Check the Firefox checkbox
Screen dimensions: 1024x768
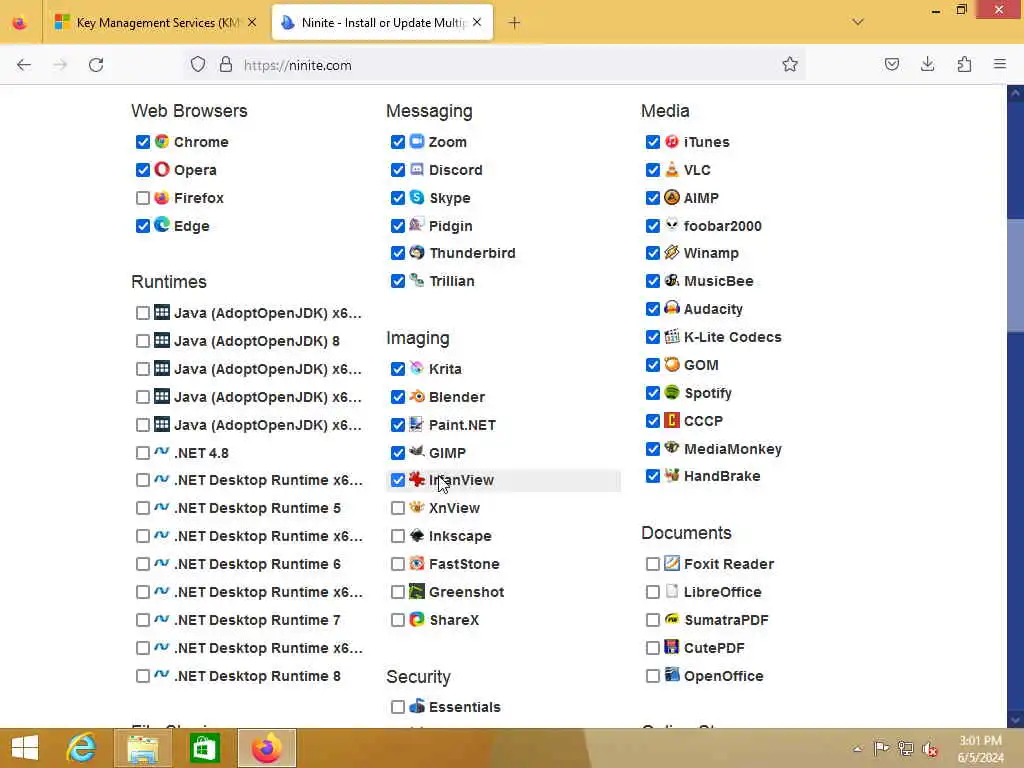click(143, 197)
